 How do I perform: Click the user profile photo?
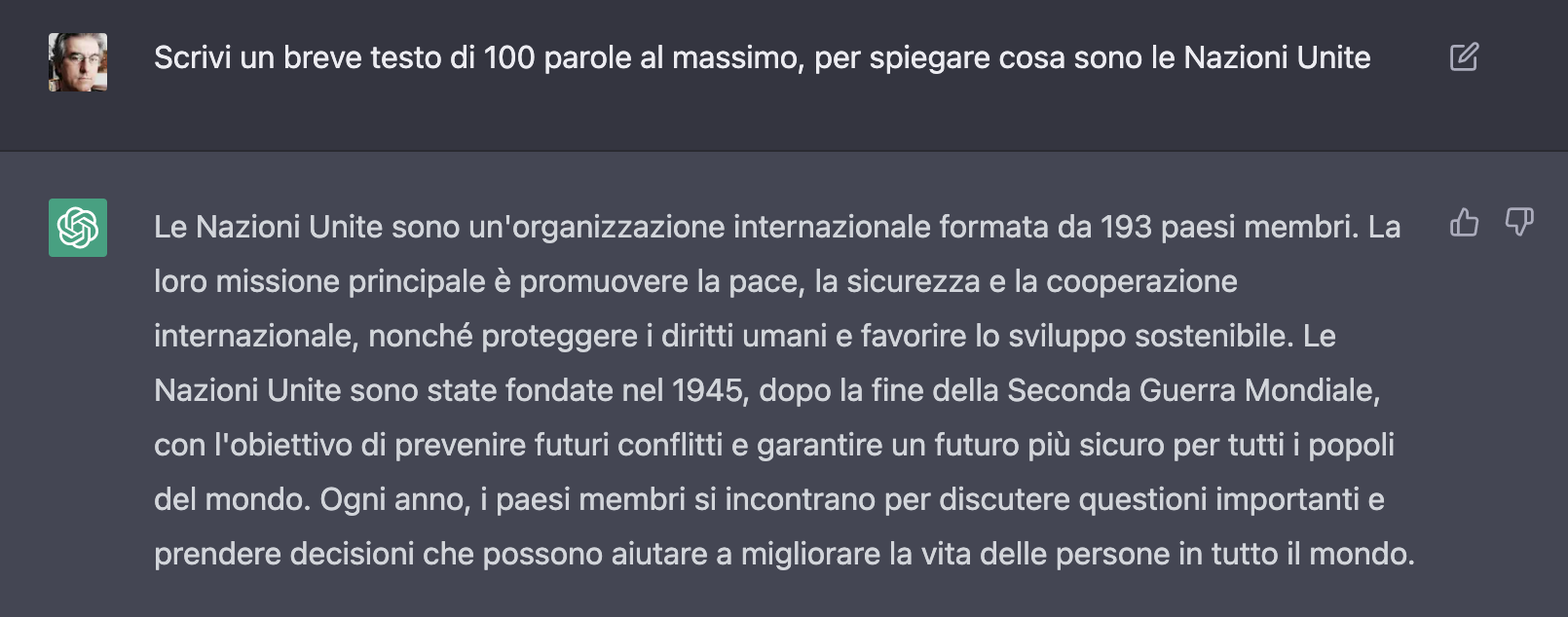click(78, 62)
